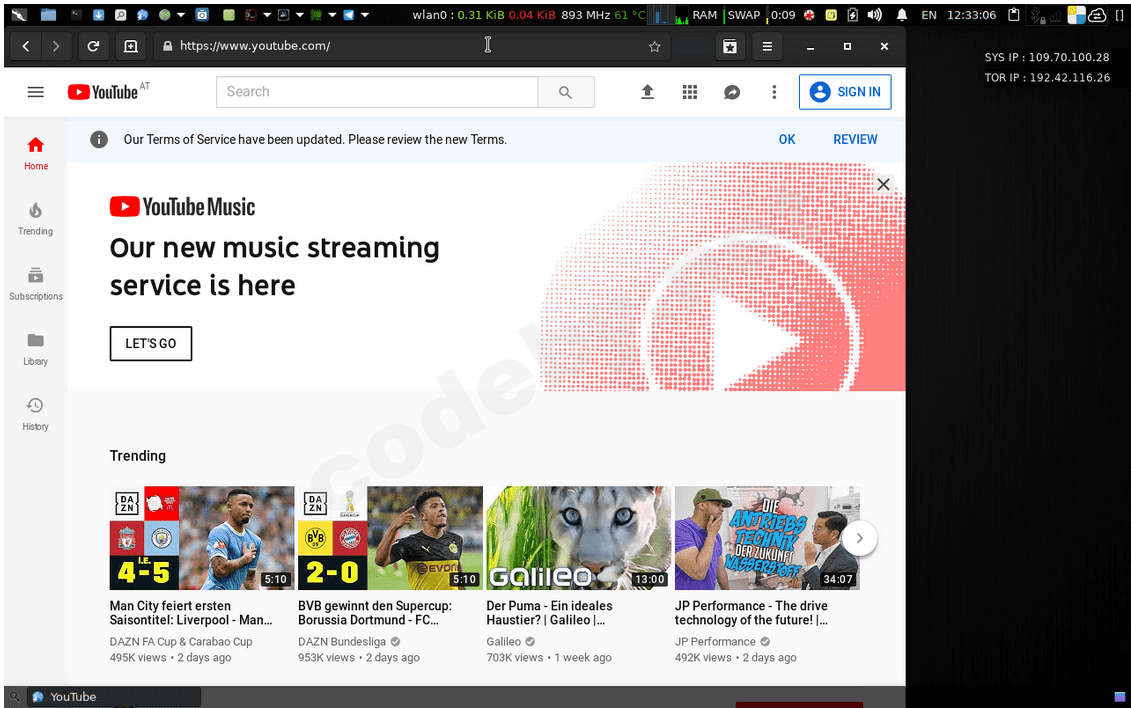Open the messages share icon
This screenshot has width=1131, height=708.
[x=732, y=92]
